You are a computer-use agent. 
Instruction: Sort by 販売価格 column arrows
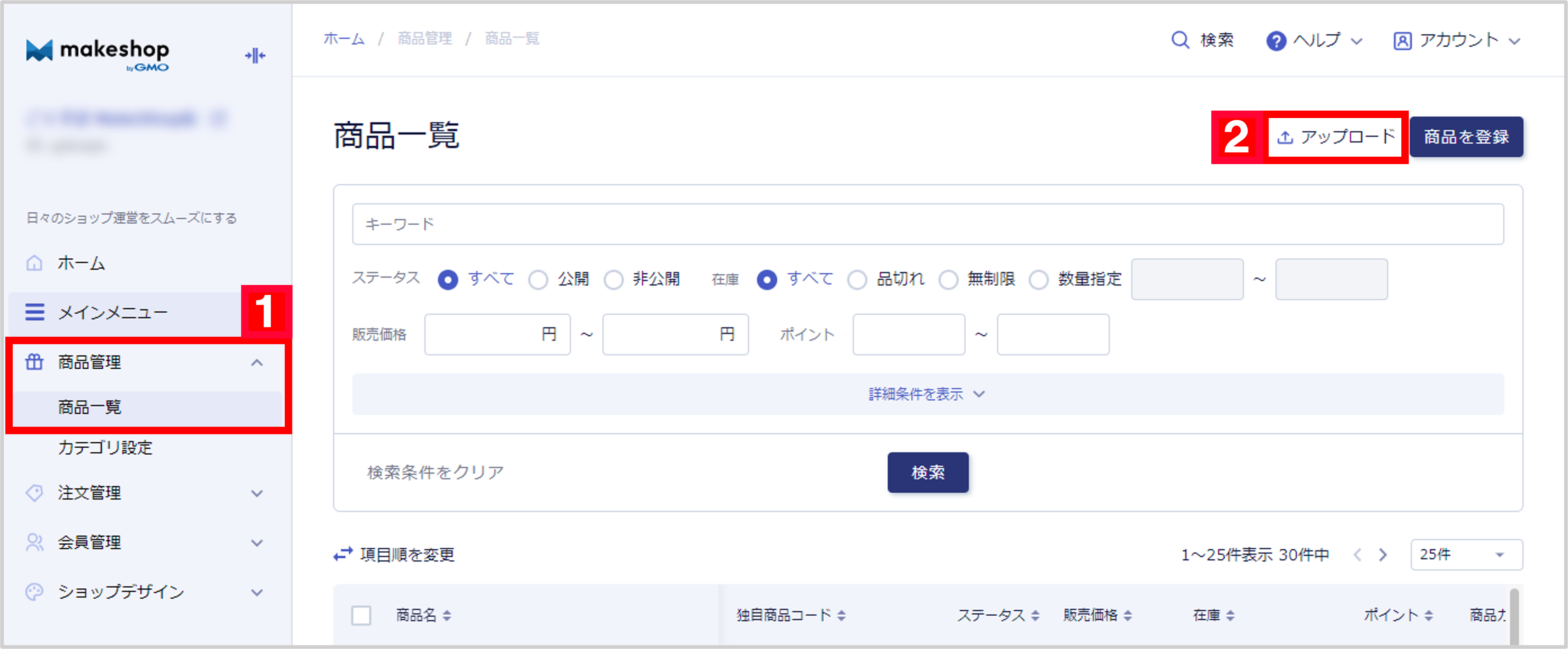click(x=1127, y=616)
